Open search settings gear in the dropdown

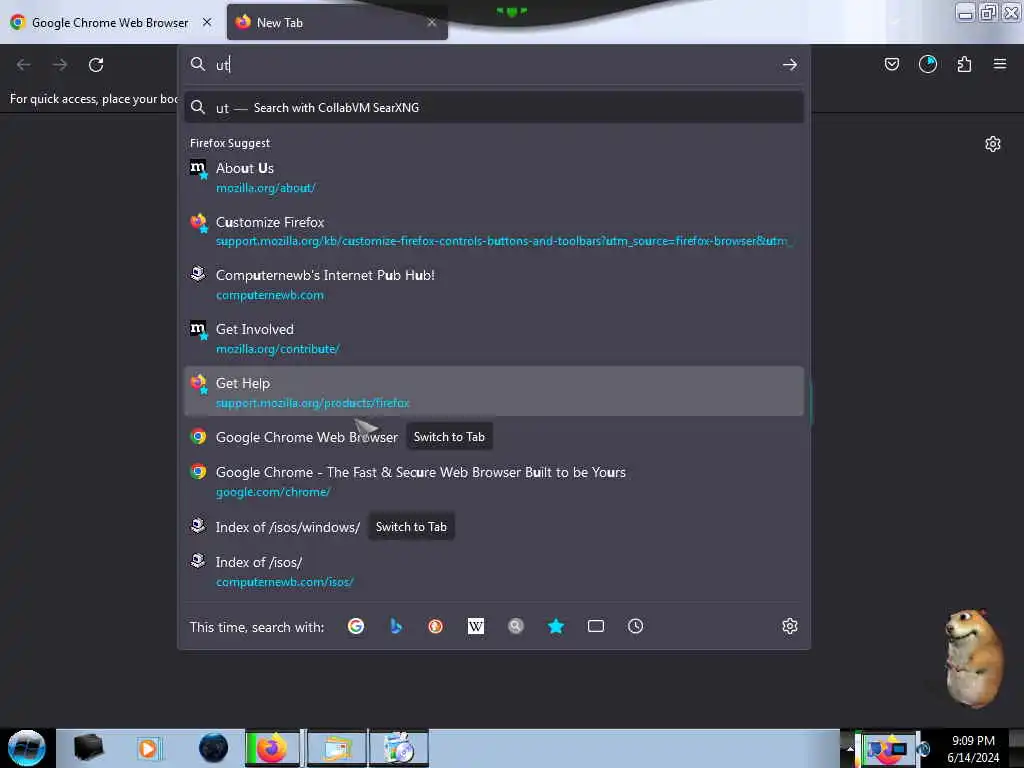coord(790,626)
